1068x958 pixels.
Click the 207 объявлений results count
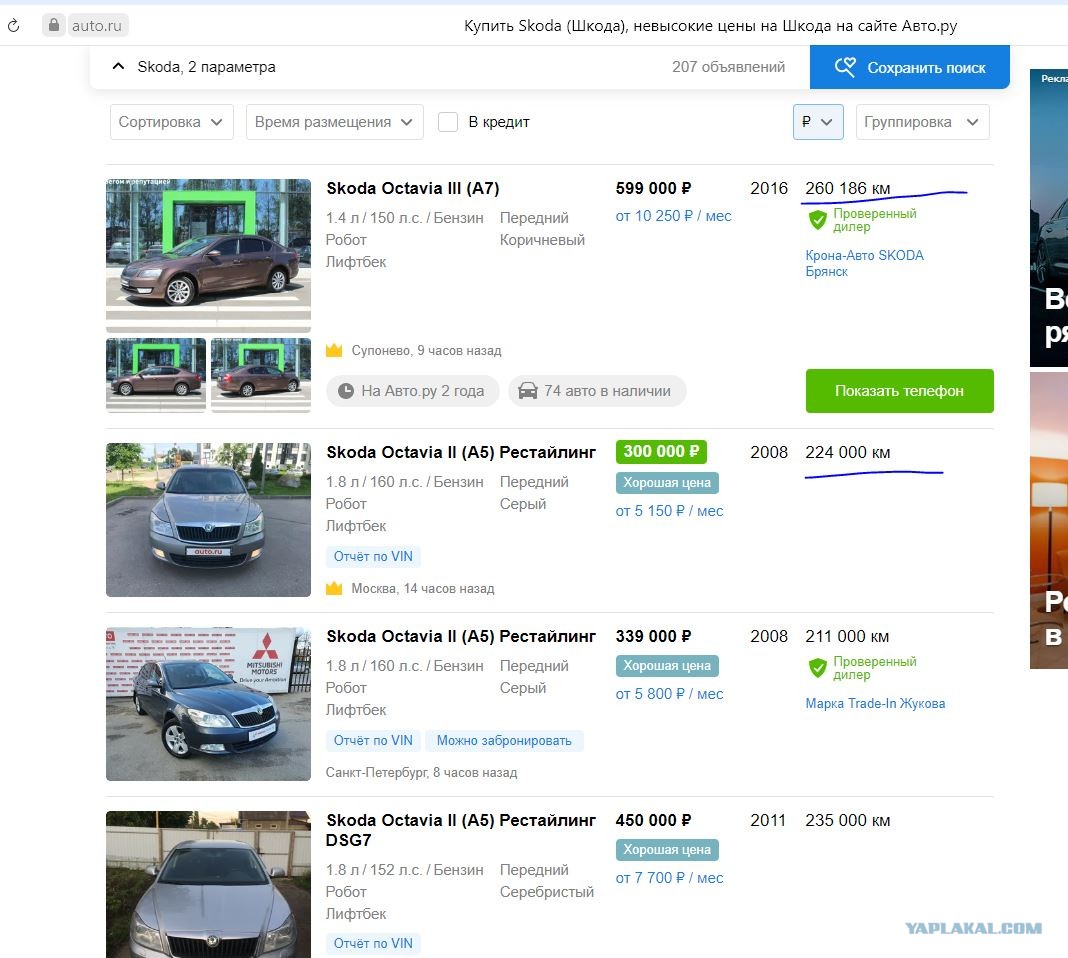[x=728, y=67]
